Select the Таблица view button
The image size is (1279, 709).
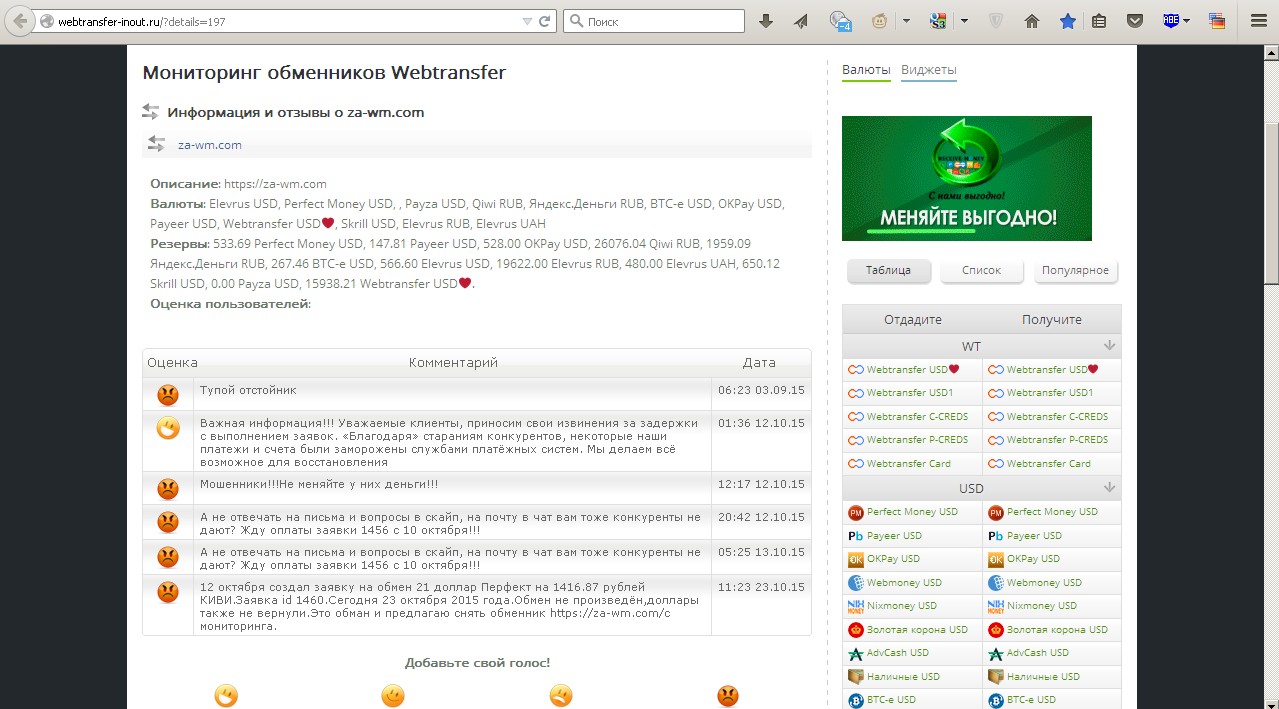[888, 271]
